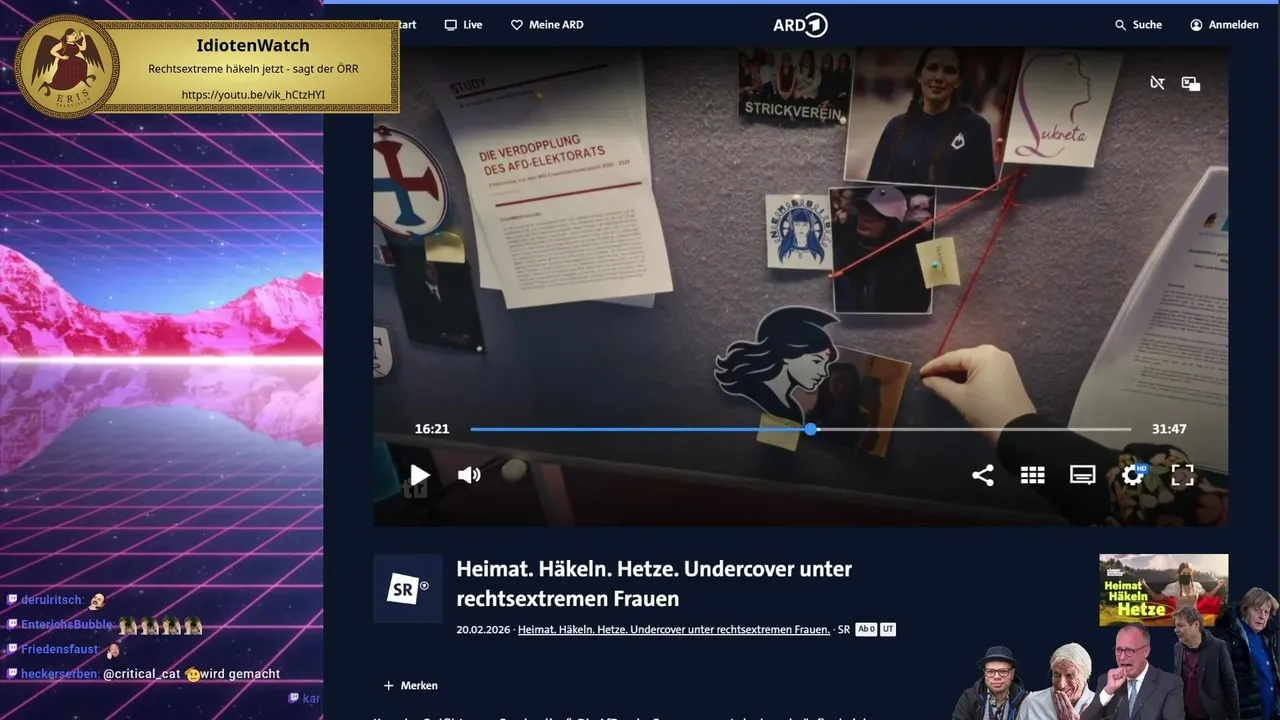Click the Eris emblem in stream overlay
Image resolution: width=1280 pixels, height=720 pixels.
[68, 66]
